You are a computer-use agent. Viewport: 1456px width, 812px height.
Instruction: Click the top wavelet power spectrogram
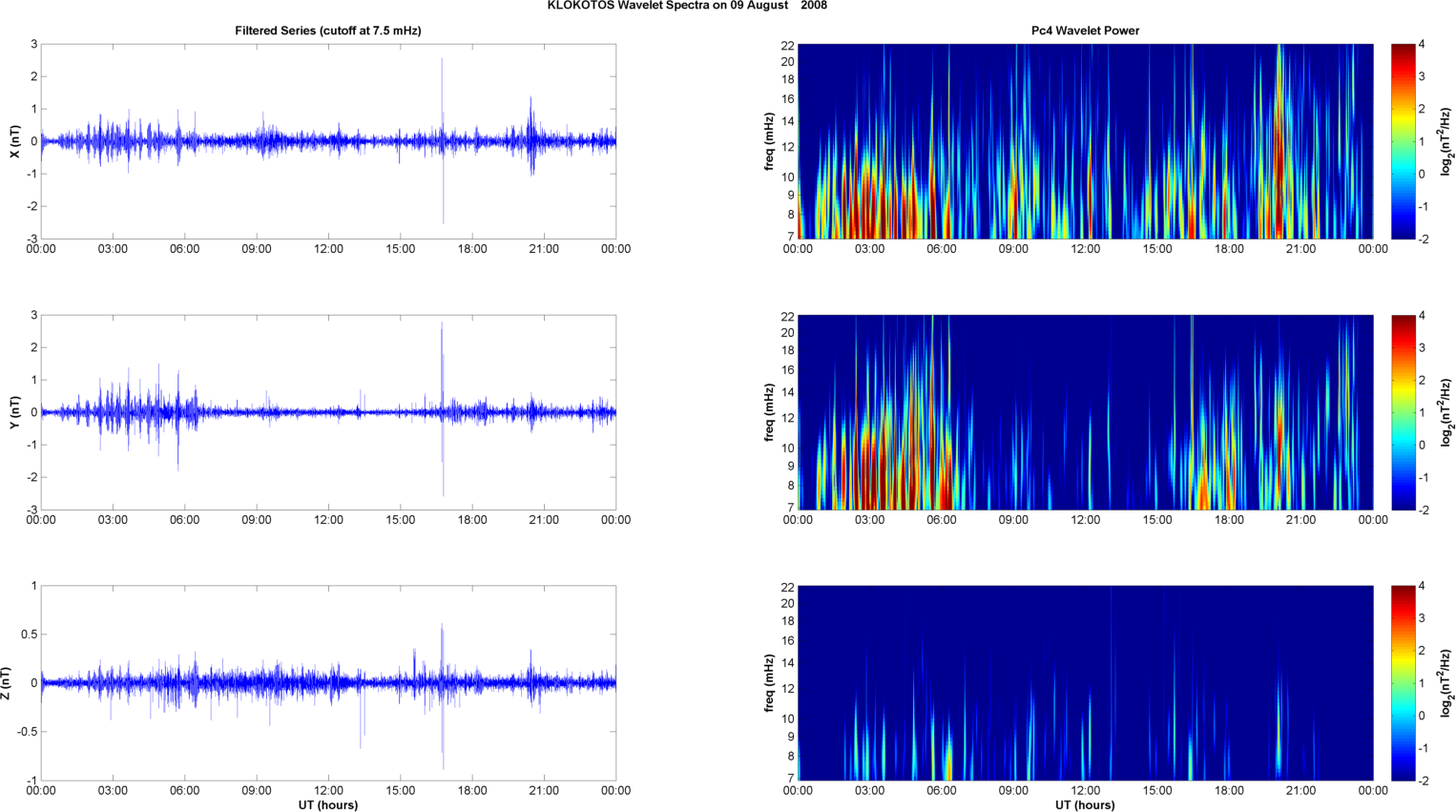pyautogui.click(x=1085, y=141)
